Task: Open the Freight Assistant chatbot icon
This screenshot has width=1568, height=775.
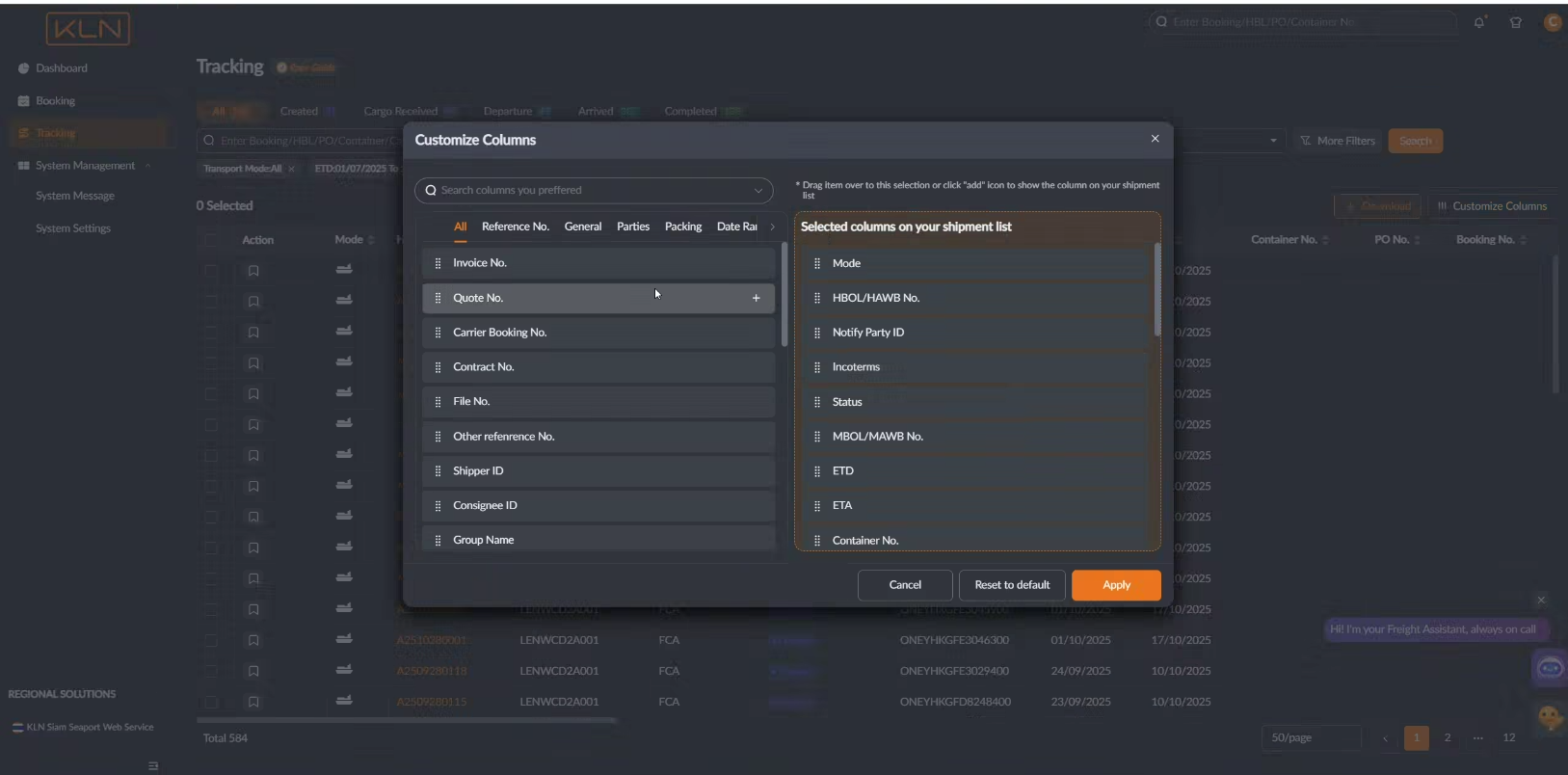Action: tap(1550, 668)
